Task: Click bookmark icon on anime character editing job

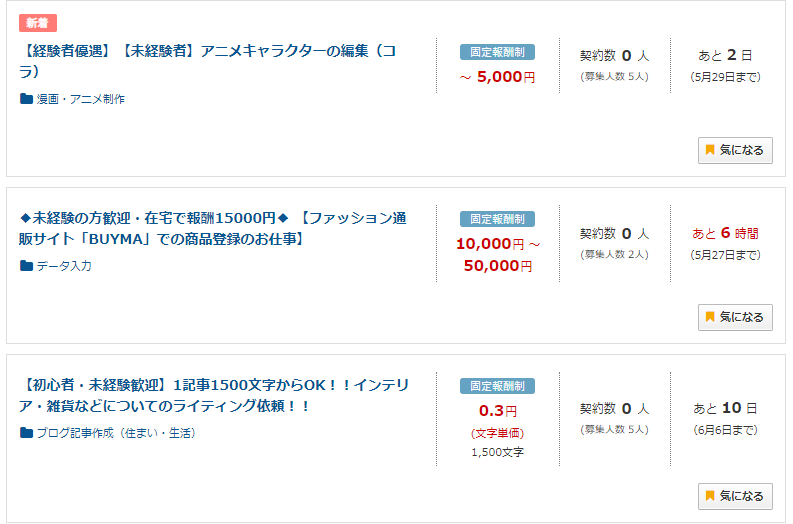Action: [710, 150]
